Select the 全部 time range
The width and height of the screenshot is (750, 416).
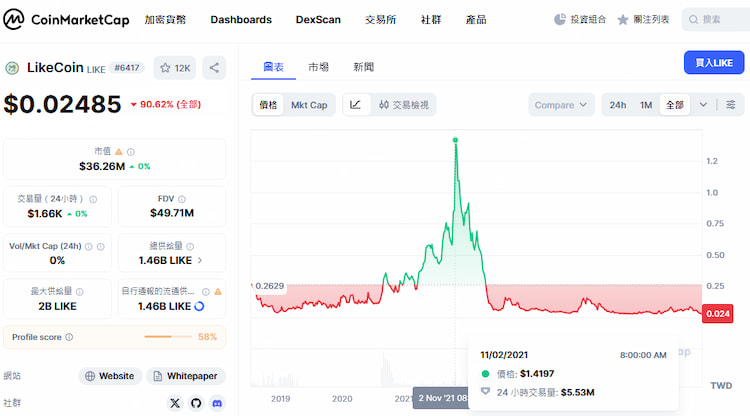click(675, 105)
